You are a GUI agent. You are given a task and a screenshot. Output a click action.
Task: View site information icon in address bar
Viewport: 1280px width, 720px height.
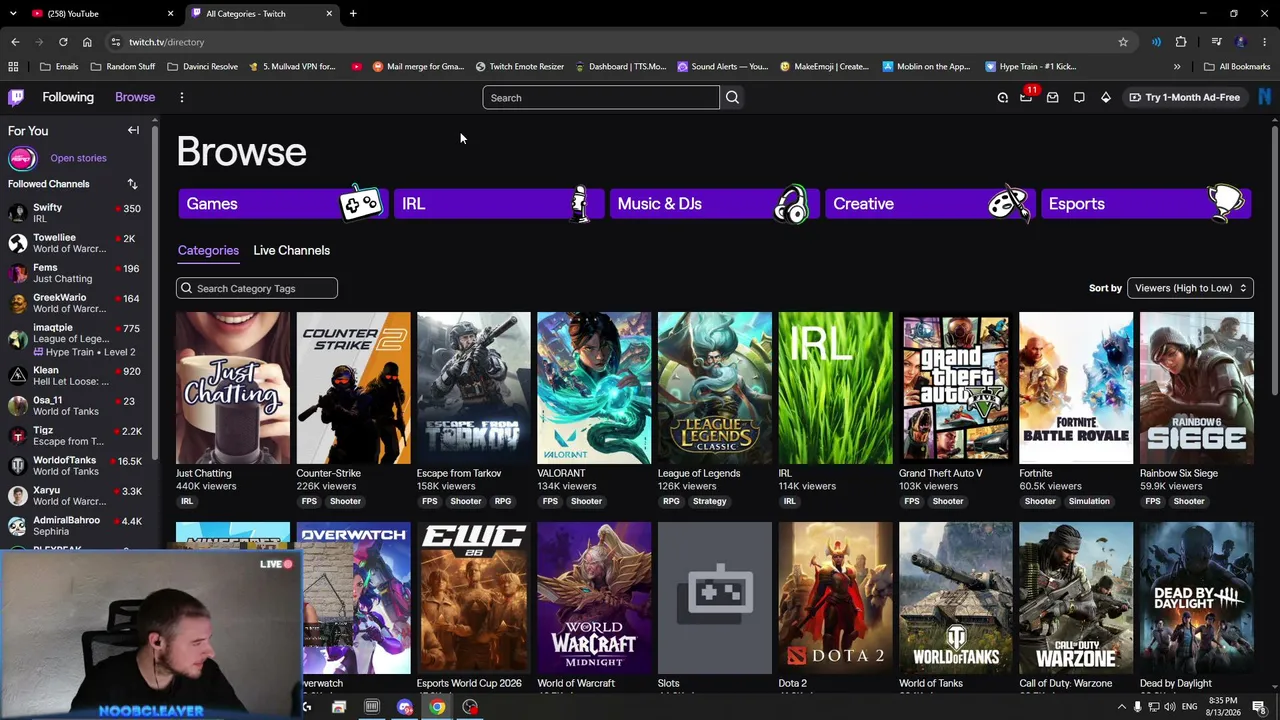116,42
